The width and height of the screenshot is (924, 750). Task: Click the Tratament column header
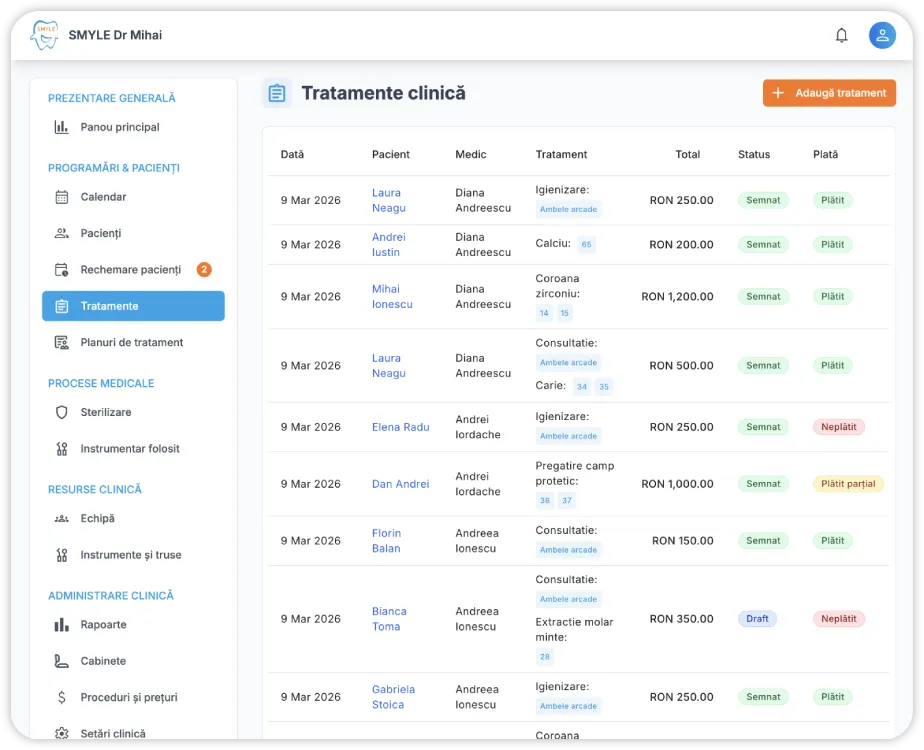[x=561, y=154]
